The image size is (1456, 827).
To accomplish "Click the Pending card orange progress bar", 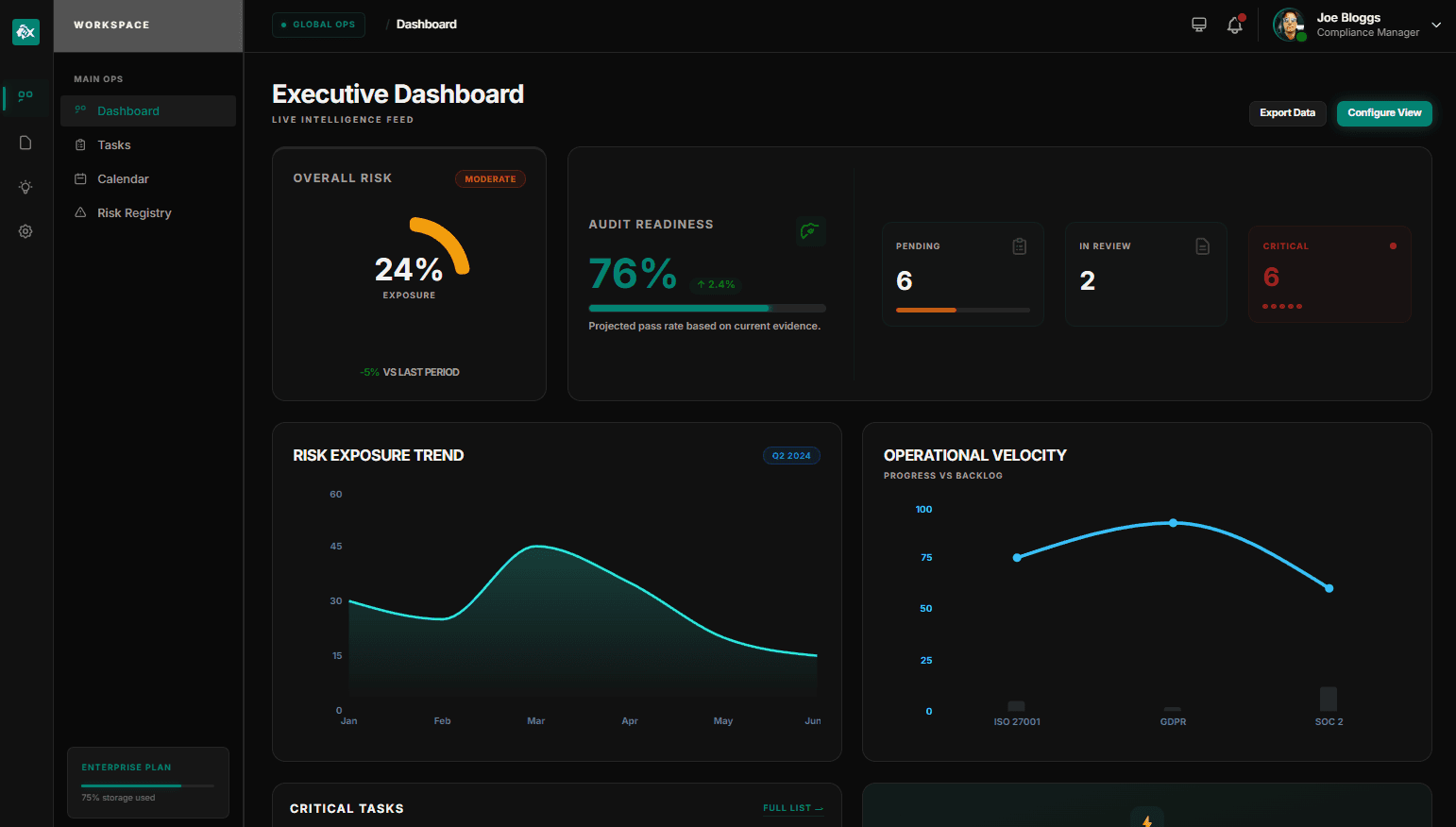I will click(x=963, y=310).
